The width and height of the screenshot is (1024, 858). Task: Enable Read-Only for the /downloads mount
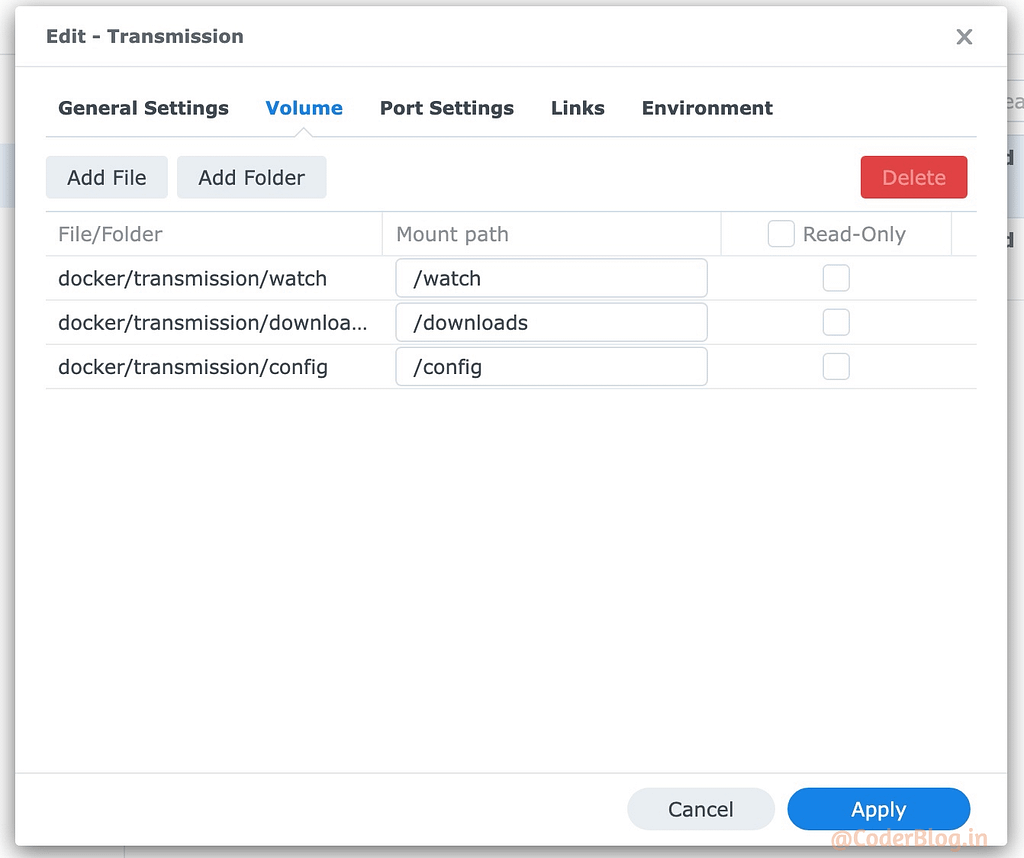point(836,323)
